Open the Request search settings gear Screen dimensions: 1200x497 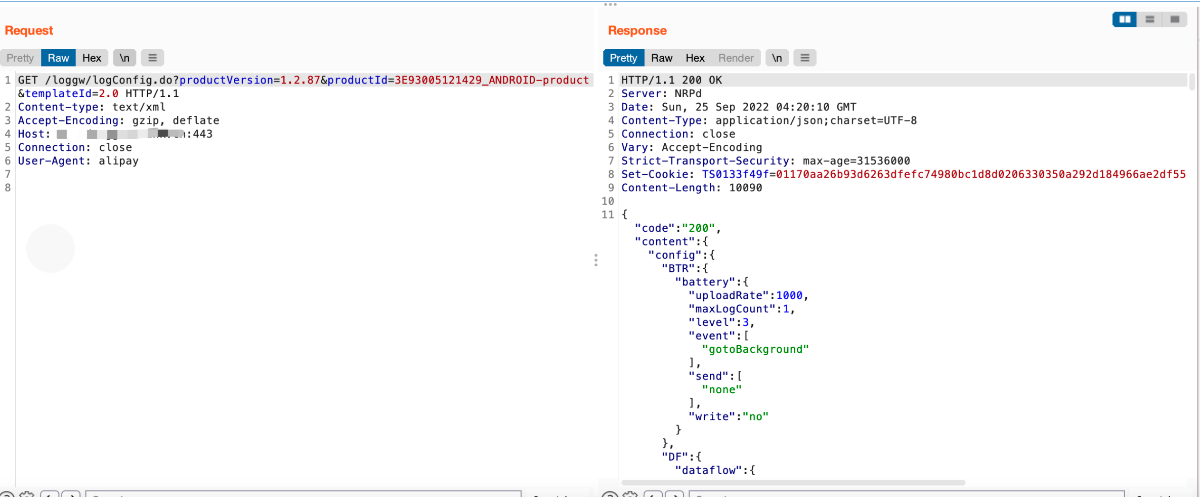[27, 494]
